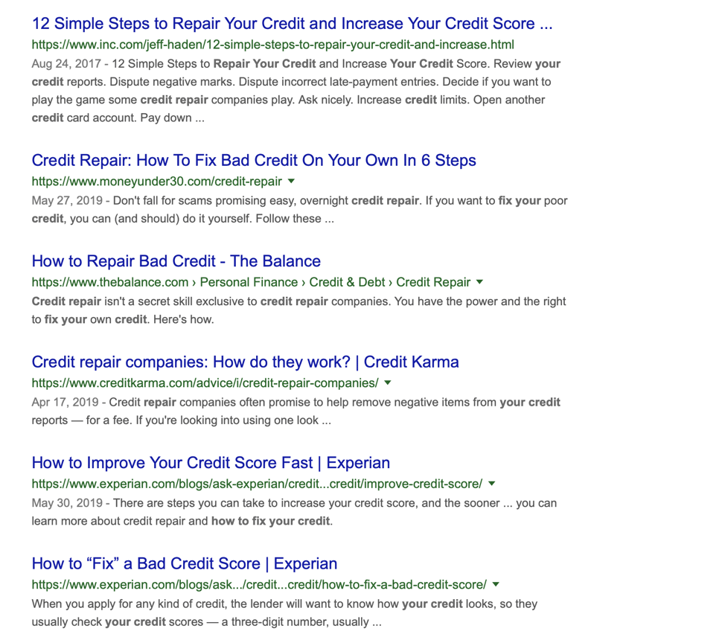Expand the arrow next to how-to-fix-a-bad-credit-score URL
This screenshot has height=637, width=725.
pos(496,584)
